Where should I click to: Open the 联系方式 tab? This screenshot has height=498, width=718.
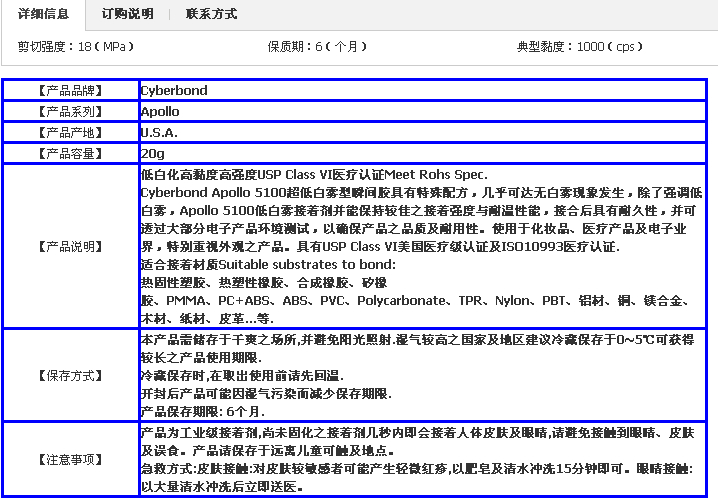(212, 14)
